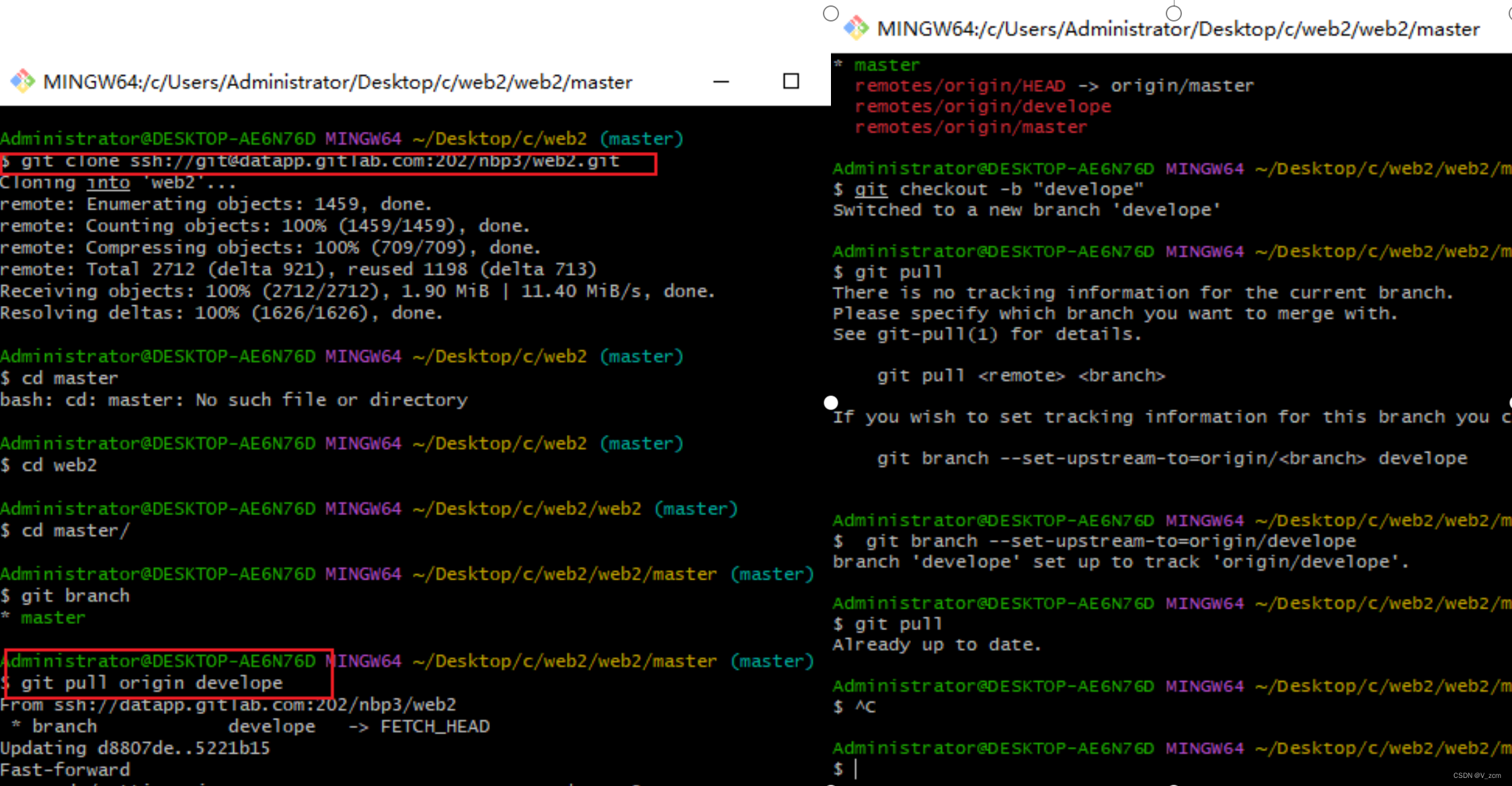Click green '* master' branch in left terminal
1512x786 pixels.
(52, 618)
